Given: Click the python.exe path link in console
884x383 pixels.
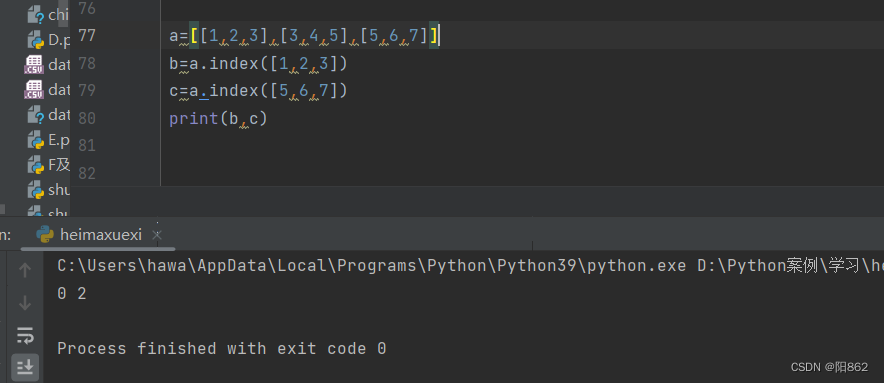Looking at the screenshot, I should pos(372,266).
